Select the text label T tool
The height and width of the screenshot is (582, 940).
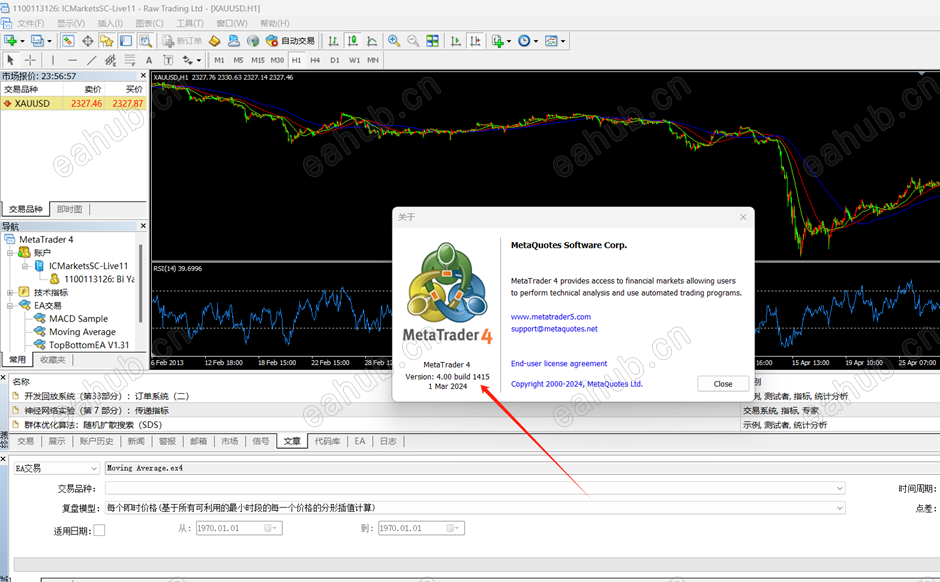point(168,60)
